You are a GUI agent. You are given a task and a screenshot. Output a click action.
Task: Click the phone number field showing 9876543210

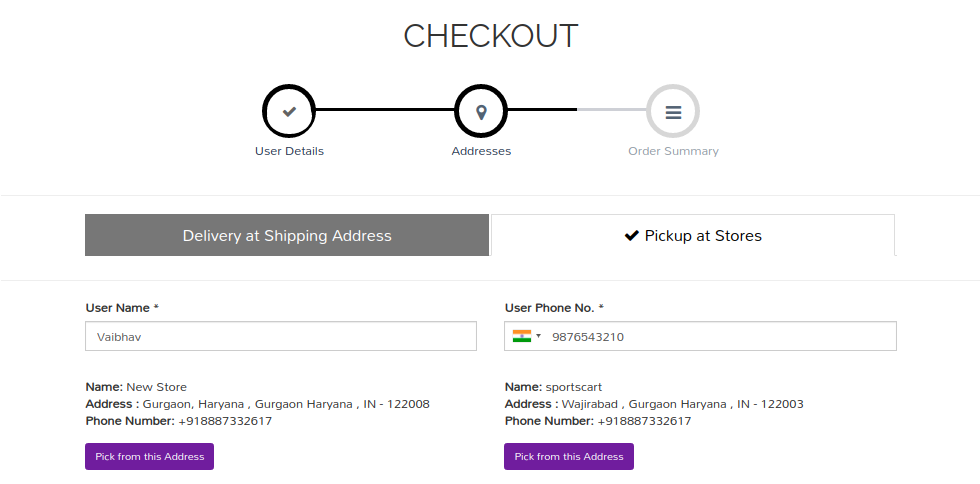[701, 336]
